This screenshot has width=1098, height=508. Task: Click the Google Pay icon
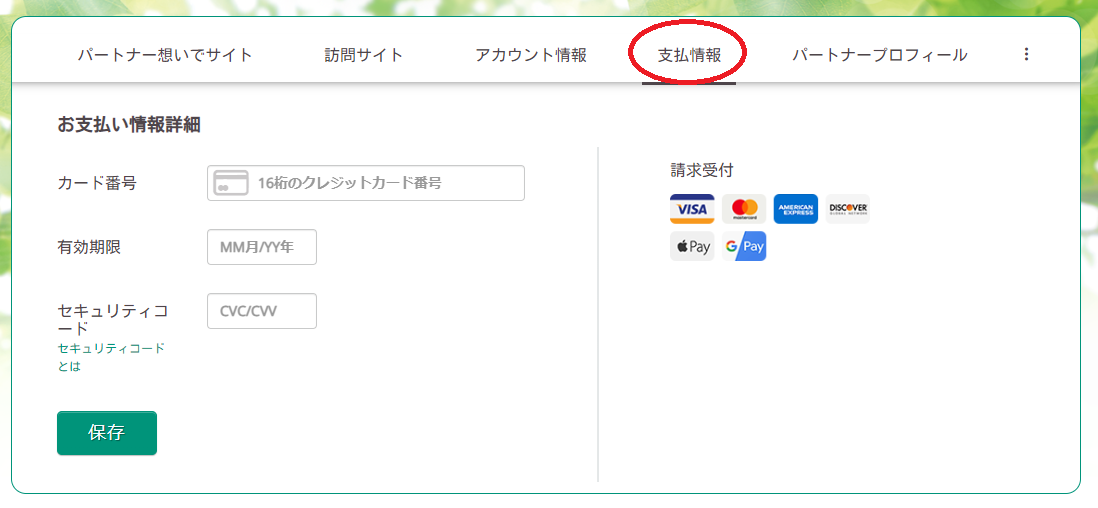(x=744, y=246)
